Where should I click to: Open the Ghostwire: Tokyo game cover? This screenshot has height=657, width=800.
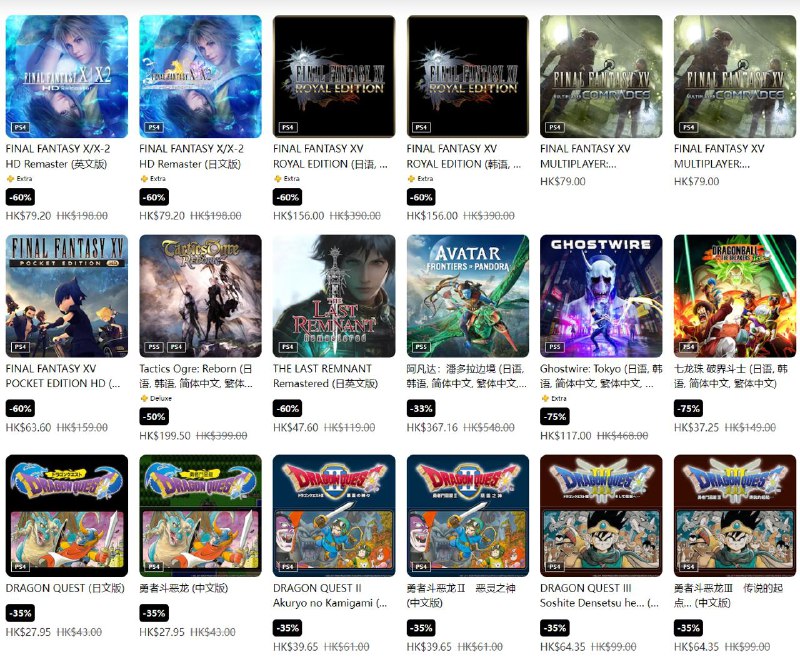[602, 296]
